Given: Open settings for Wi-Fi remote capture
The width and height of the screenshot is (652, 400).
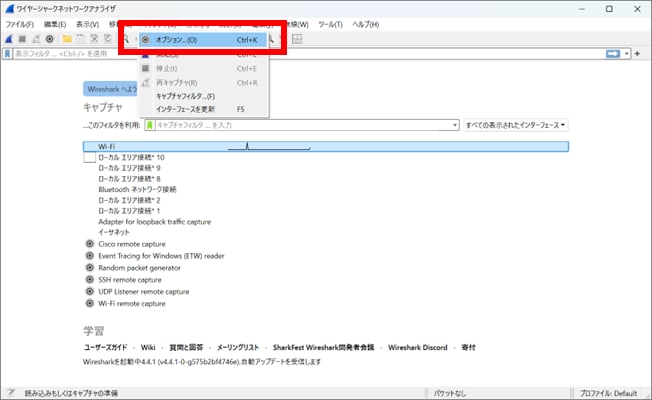Looking at the screenshot, I should 89,303.
